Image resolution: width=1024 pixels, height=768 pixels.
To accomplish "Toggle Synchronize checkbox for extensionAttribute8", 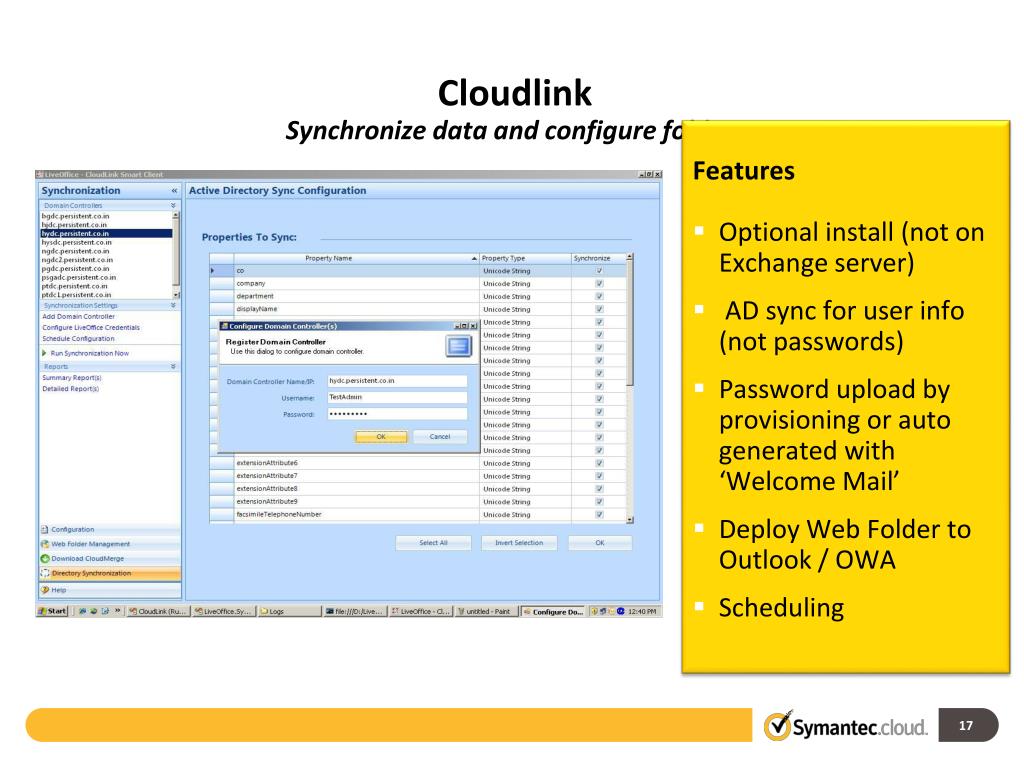I will (x=599, y=489).
